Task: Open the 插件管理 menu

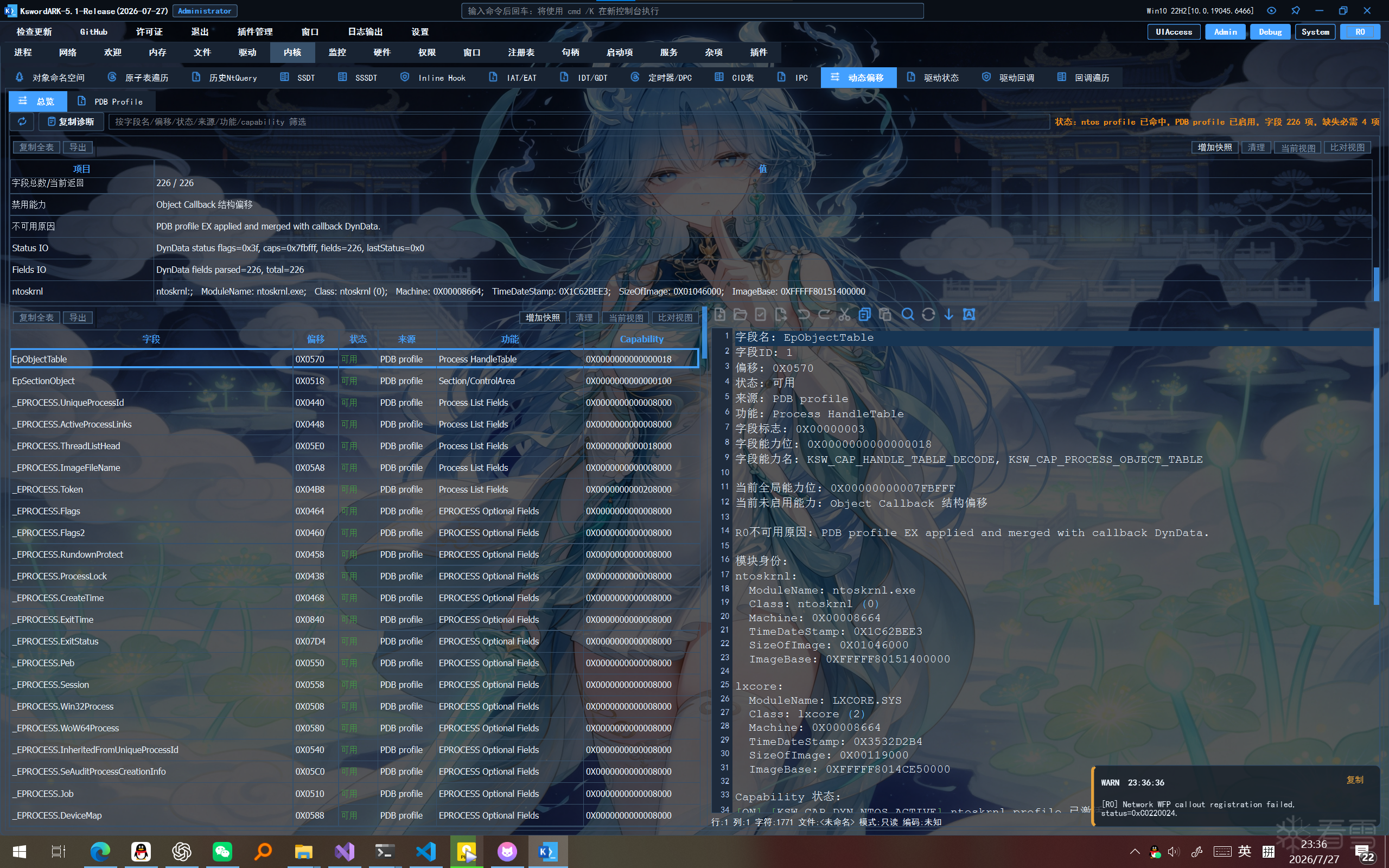Action: pos(255,32)
